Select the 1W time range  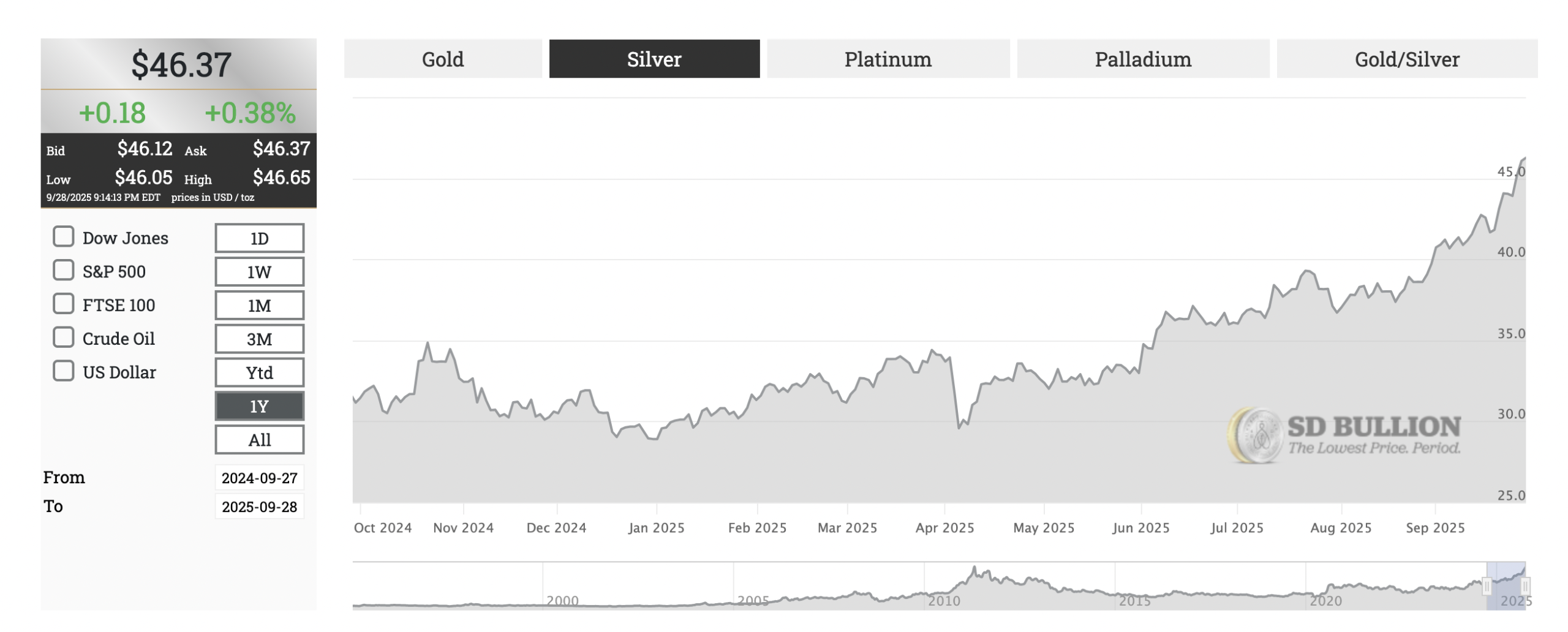259,271
